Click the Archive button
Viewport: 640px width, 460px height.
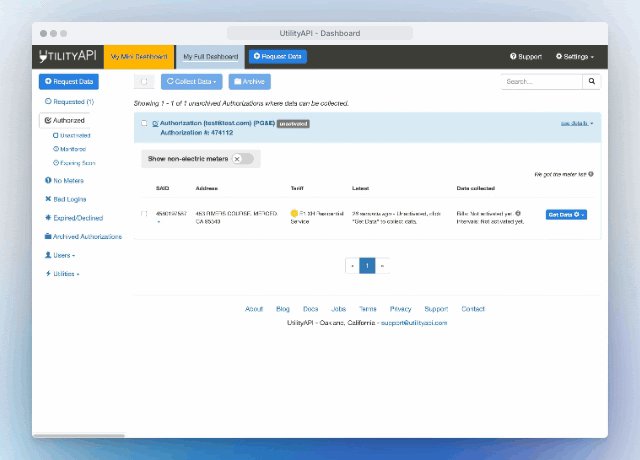click(x=249, y=82)
